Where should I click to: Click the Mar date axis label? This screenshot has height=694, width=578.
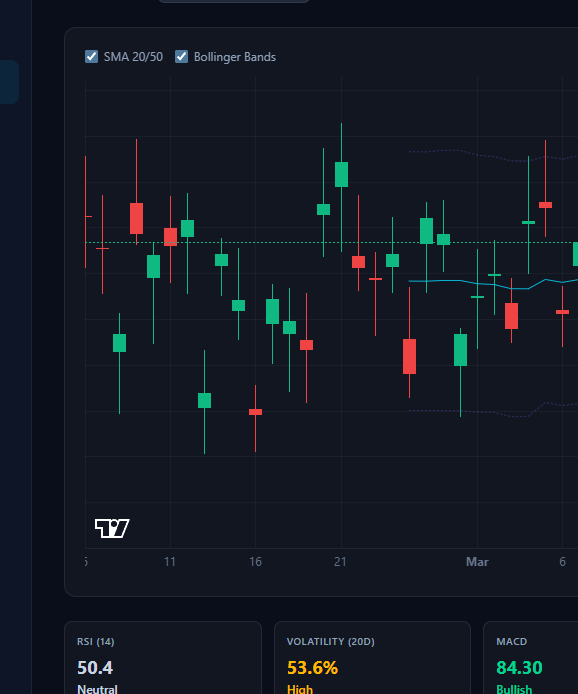tap(477, 562)
